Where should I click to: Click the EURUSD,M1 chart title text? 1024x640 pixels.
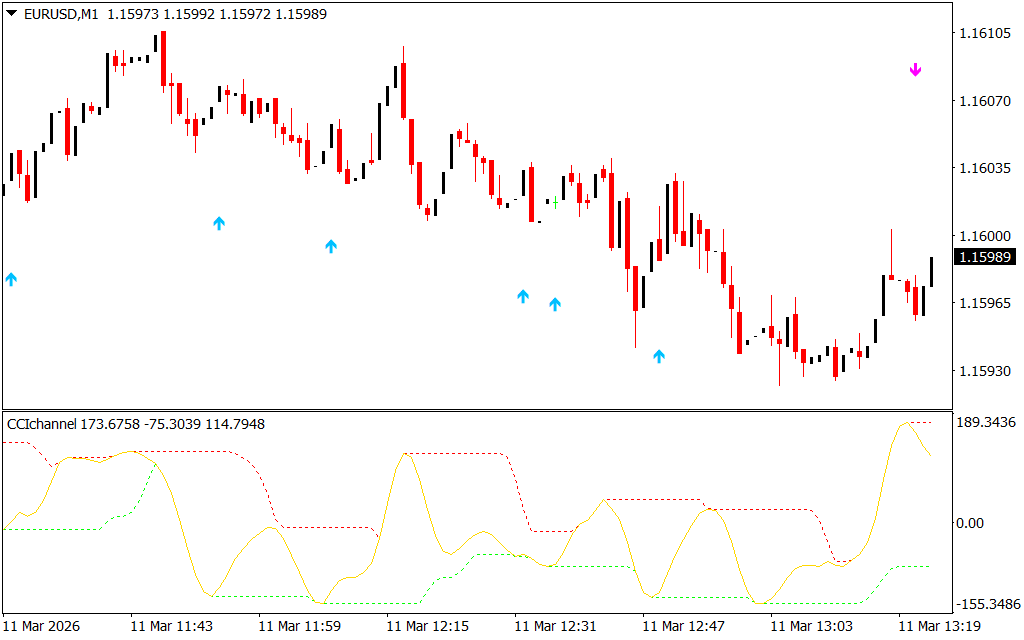coord(62,14)
